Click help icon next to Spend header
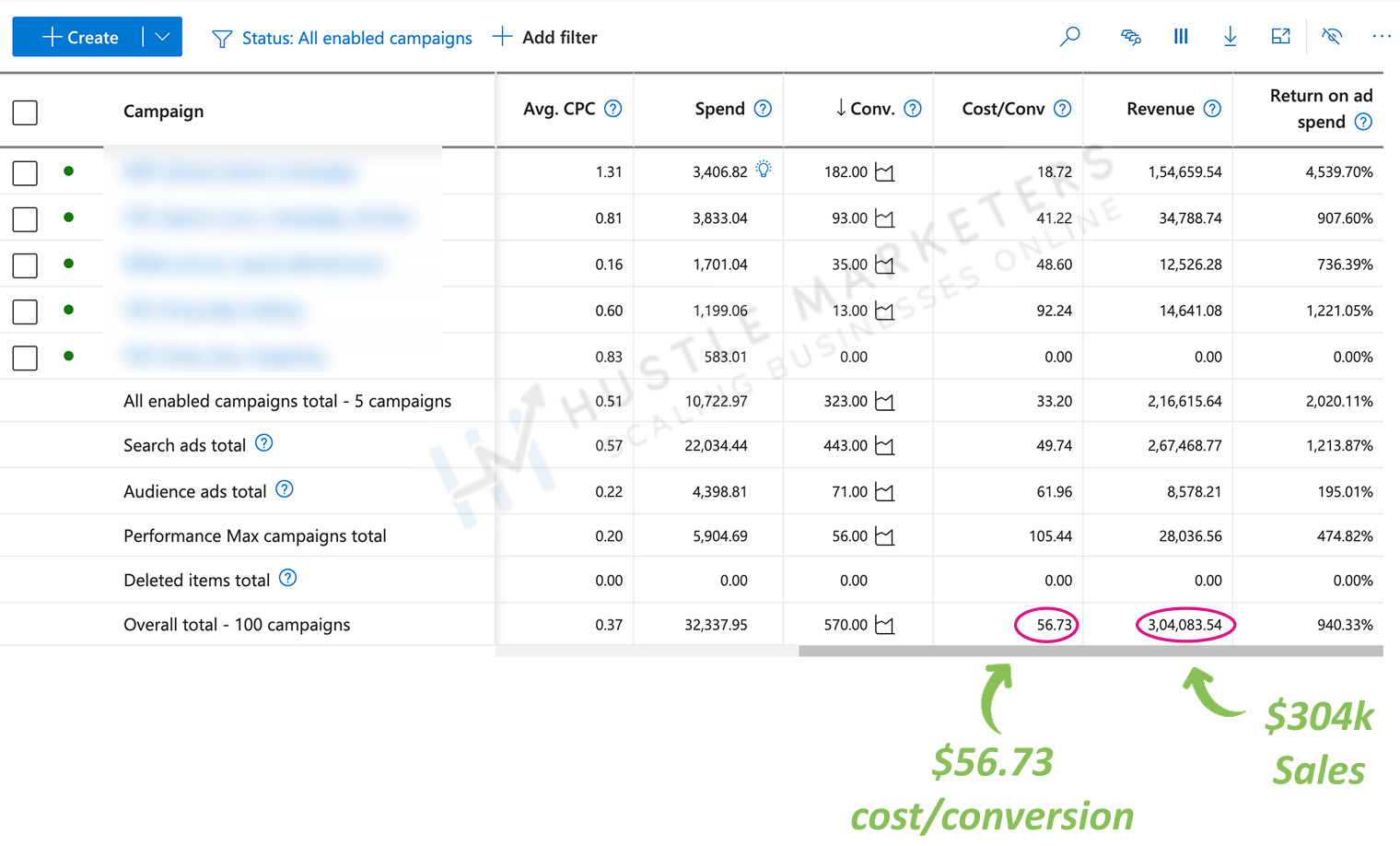 click(763, 109)
